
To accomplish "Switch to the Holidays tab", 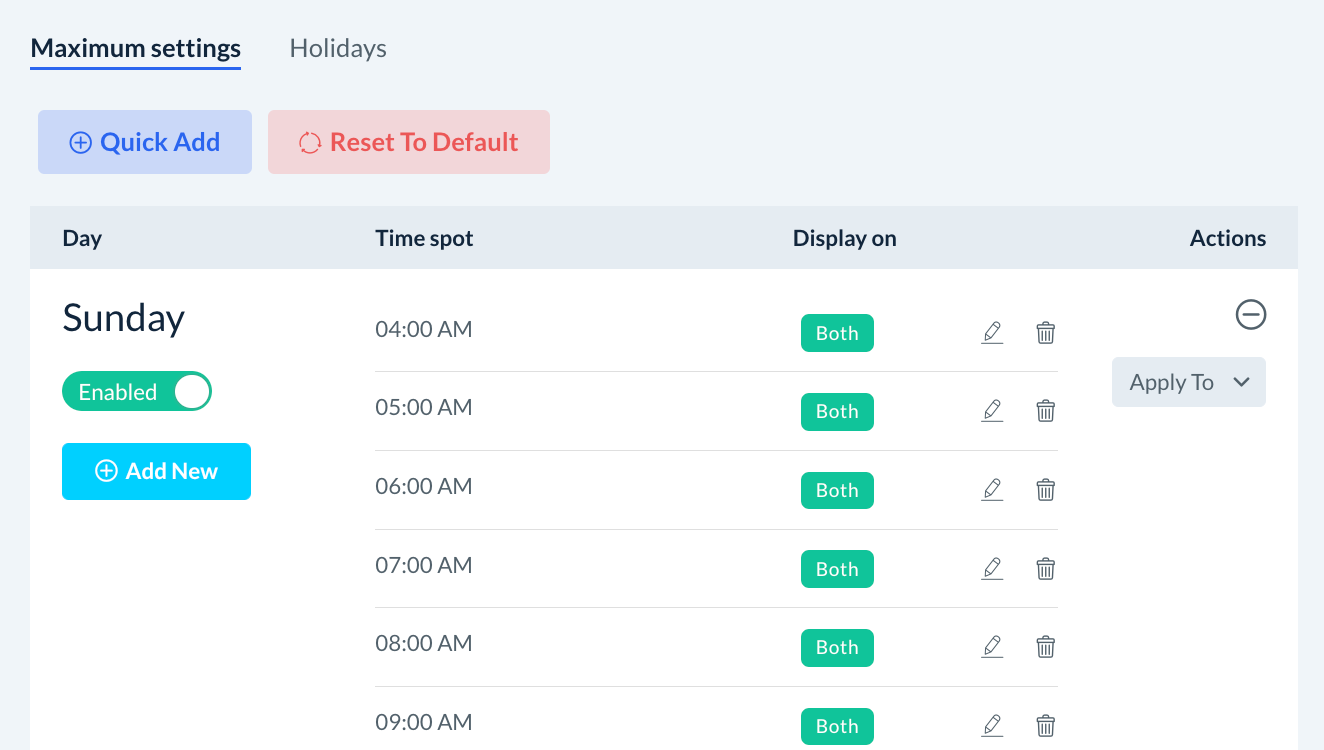I will (338, 48).
